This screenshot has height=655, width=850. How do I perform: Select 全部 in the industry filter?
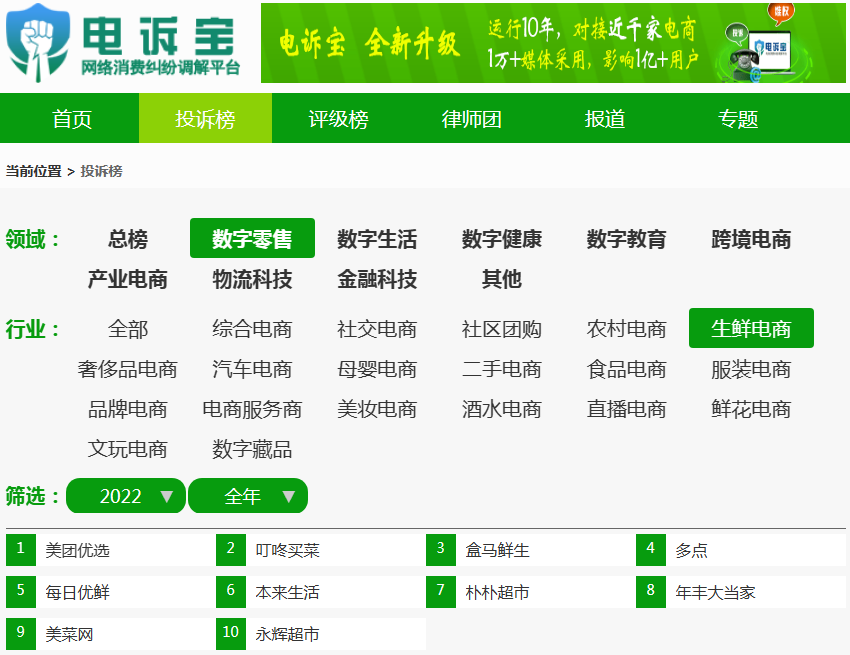click(x=128, y=329)
